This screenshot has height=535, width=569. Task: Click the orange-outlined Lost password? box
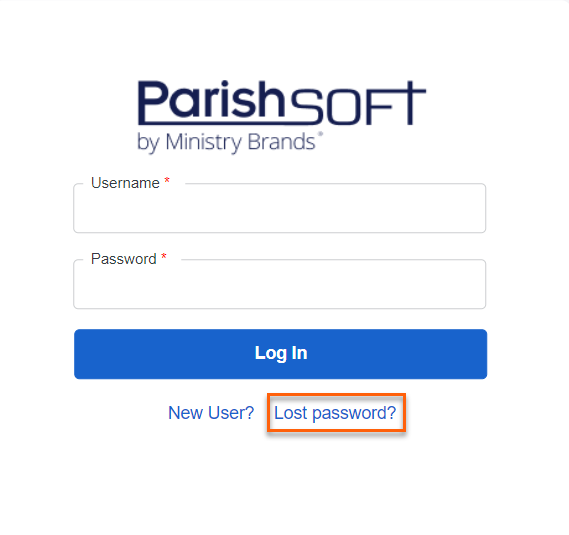336,413
